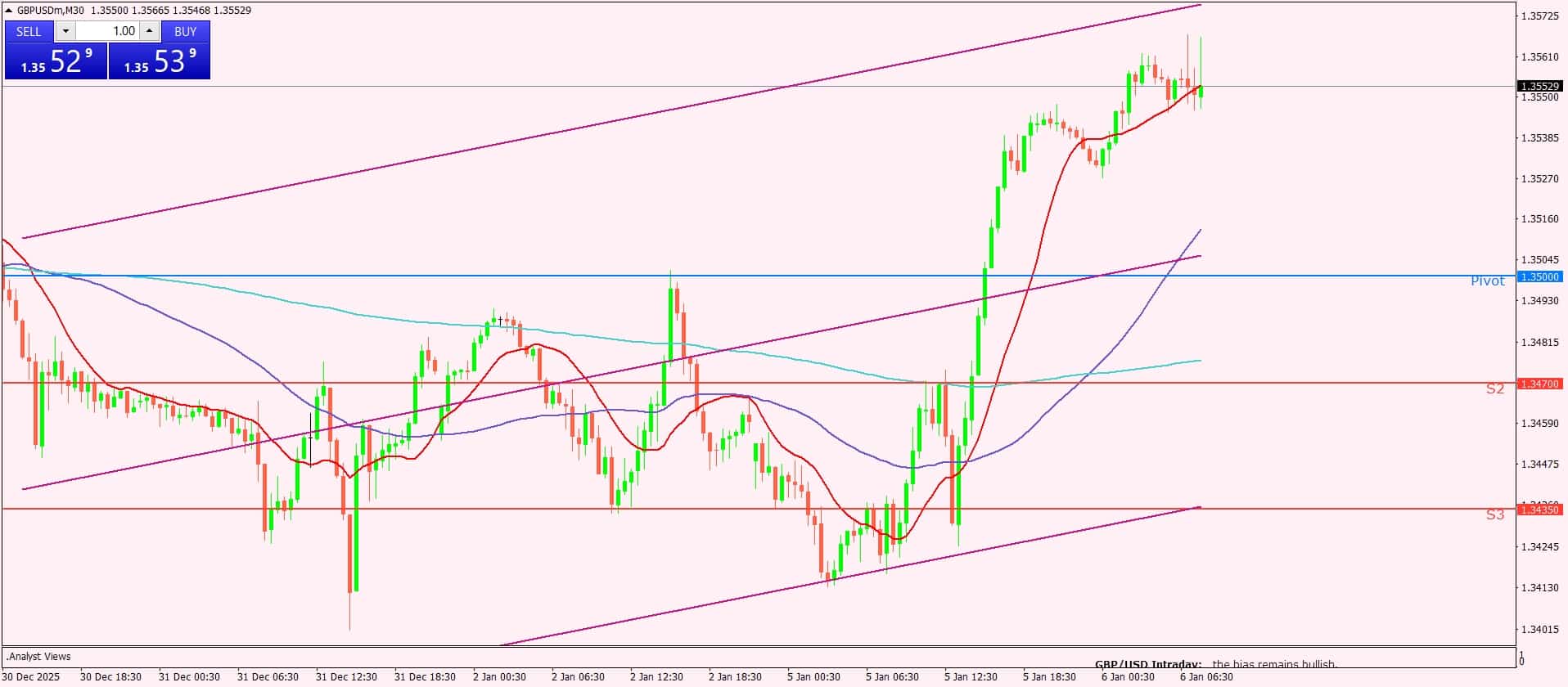Collapse the one-click trading panel triangle
Image resolution: width=1568 pixels, height=687 pixels.
[x=9, y=11]
